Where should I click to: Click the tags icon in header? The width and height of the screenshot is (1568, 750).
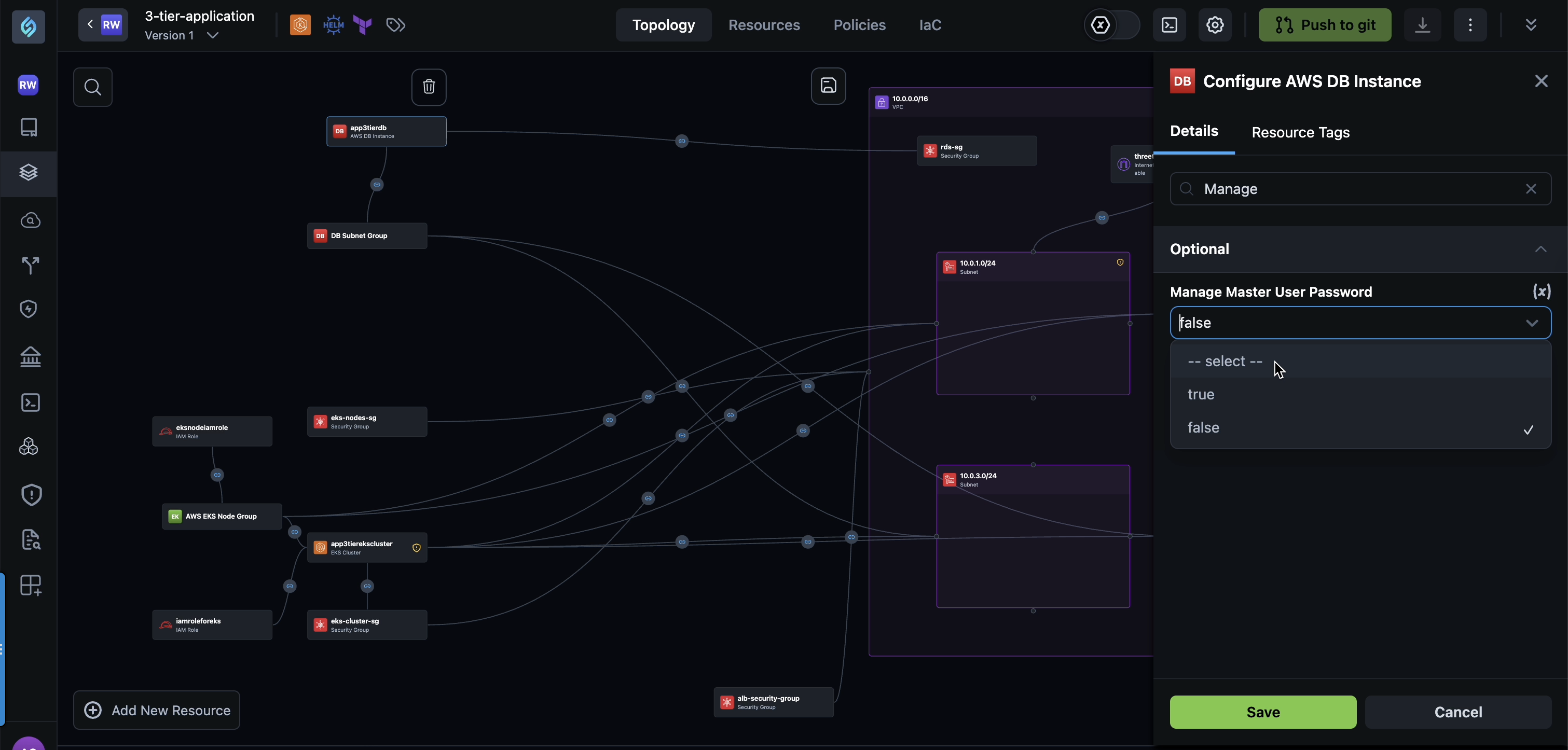(x=396, y=25)
